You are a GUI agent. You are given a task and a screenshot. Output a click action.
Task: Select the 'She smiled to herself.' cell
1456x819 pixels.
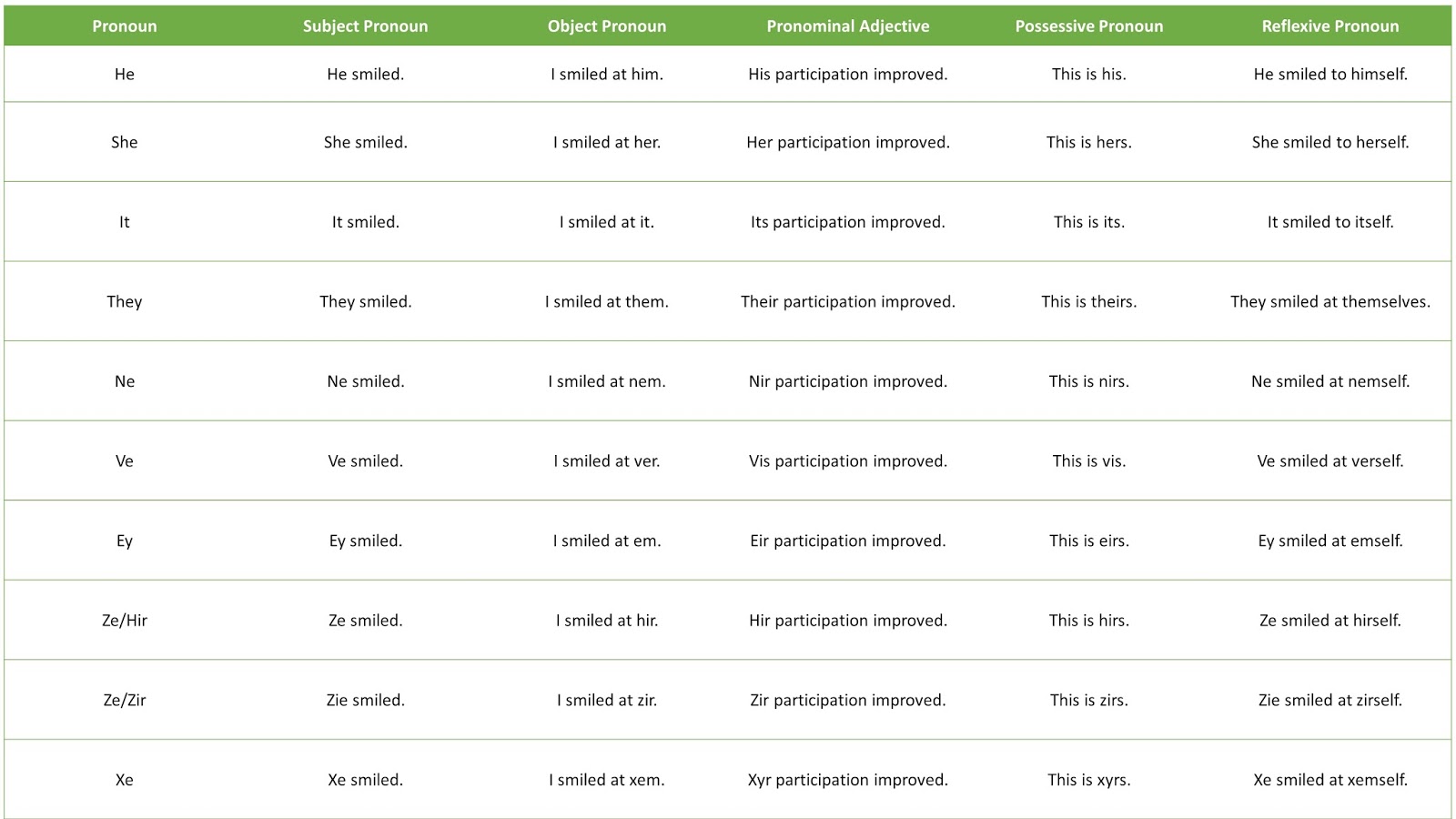(1330, 143)
